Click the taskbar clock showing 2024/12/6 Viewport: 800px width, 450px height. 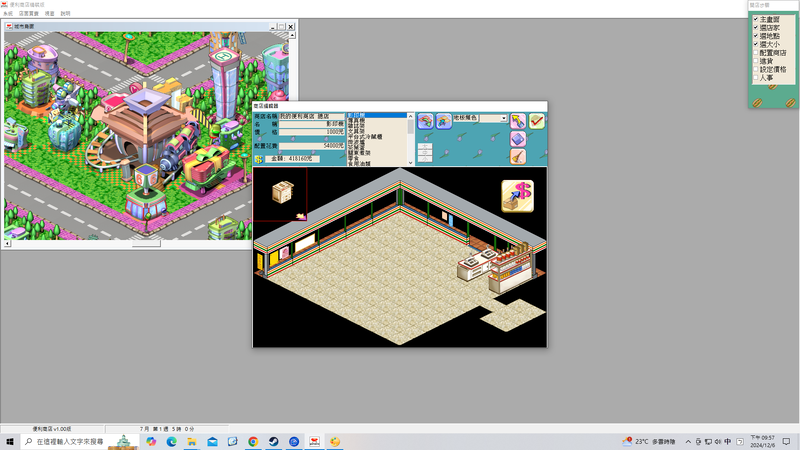[x=762, y=442]
